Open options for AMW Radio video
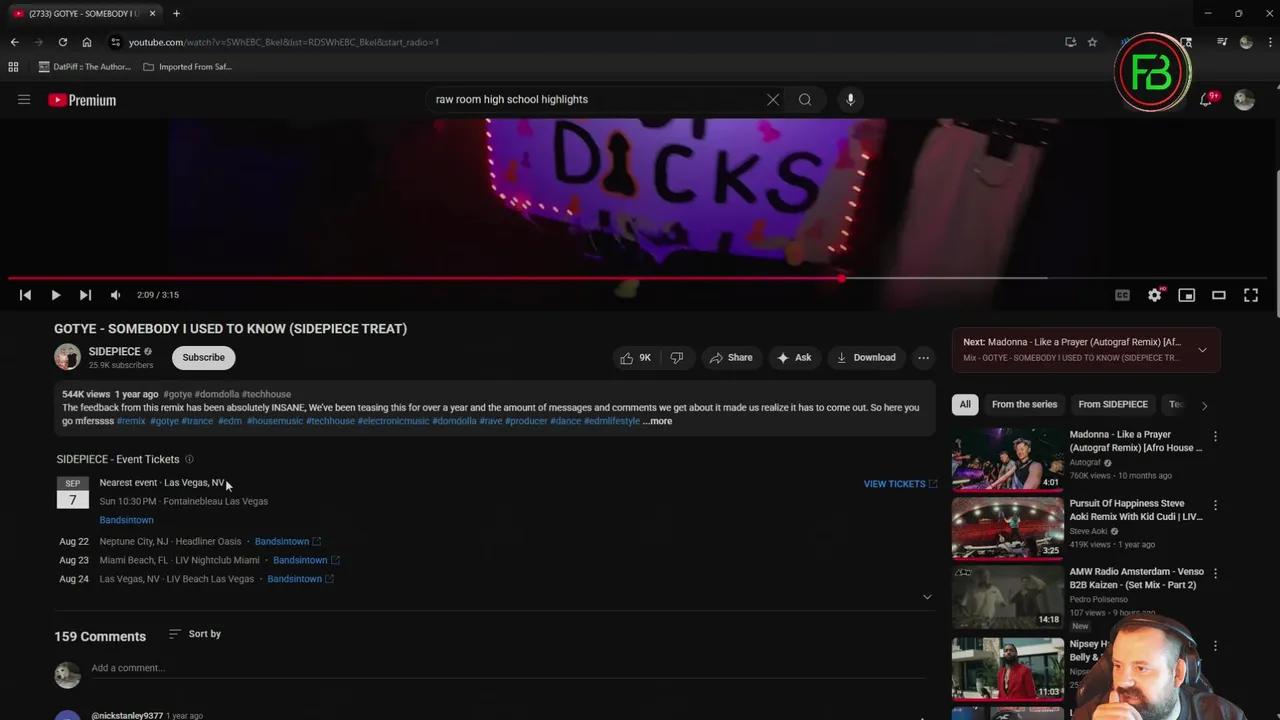Screen dimensions: 1280x720 (1215, 574)
